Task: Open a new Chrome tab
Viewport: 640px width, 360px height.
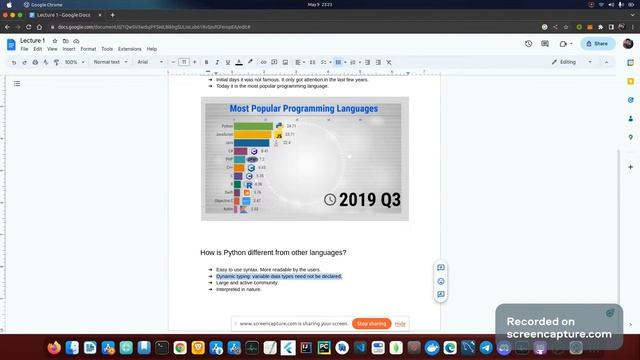Action: point(112,15)
